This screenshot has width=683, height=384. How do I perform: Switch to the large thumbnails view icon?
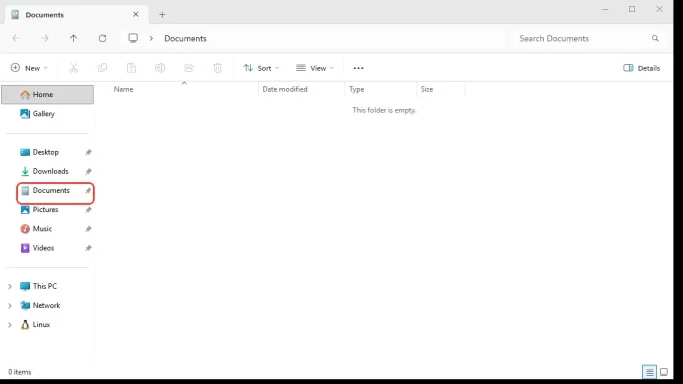point(664,372)
